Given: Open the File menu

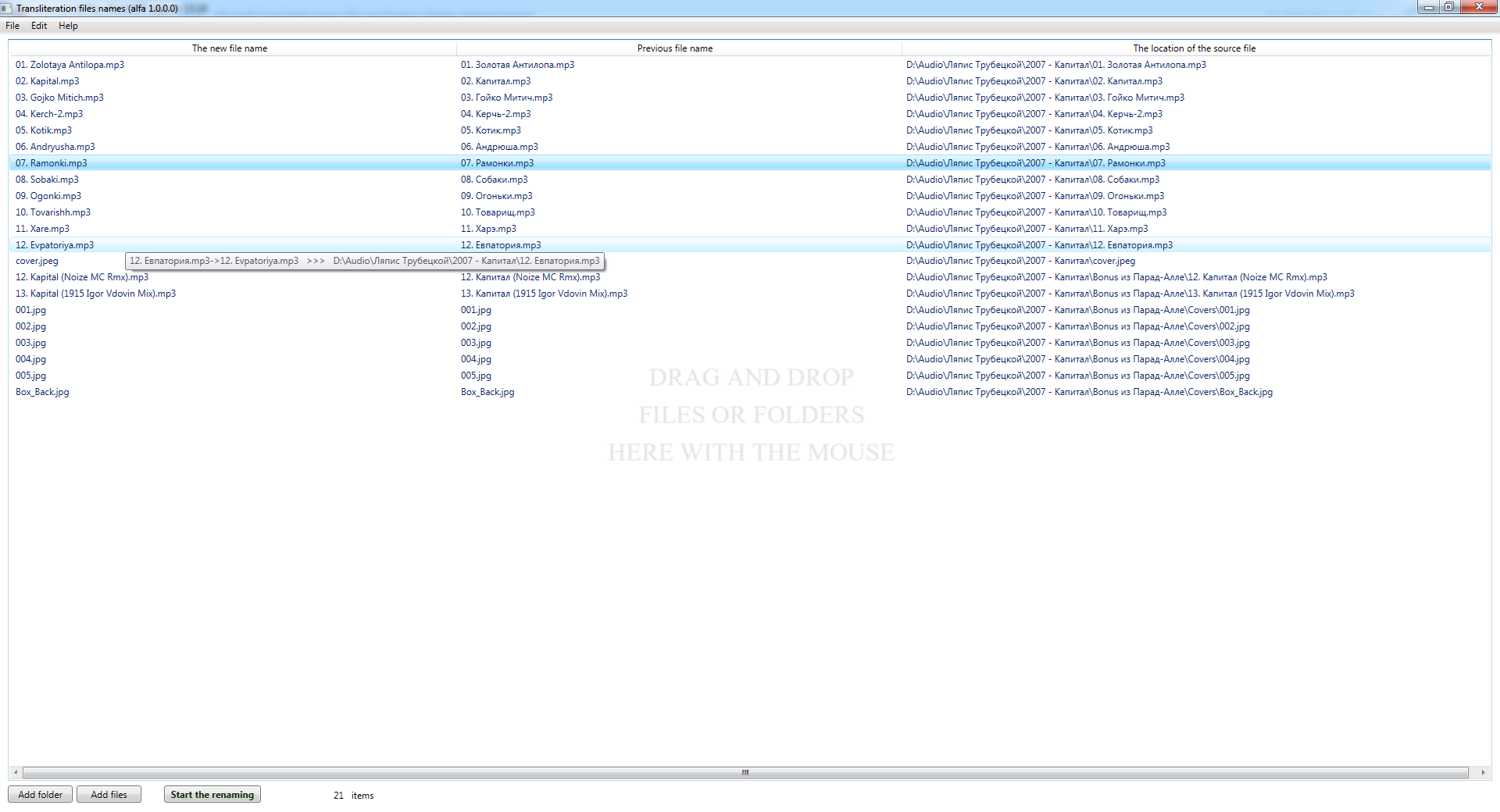Looking at the screenshot, I should click(12, 26).
